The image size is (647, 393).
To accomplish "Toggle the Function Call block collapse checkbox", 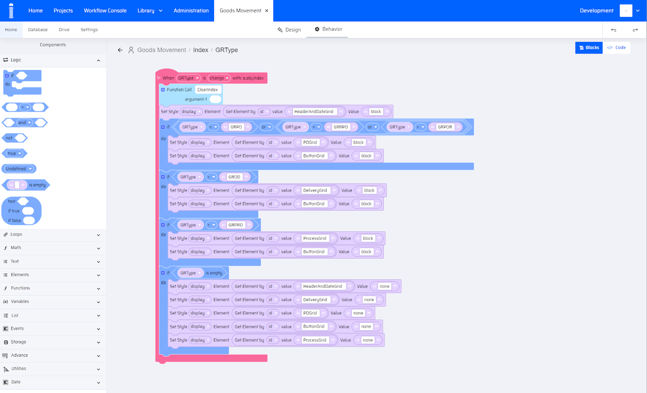I will point(163,90).
